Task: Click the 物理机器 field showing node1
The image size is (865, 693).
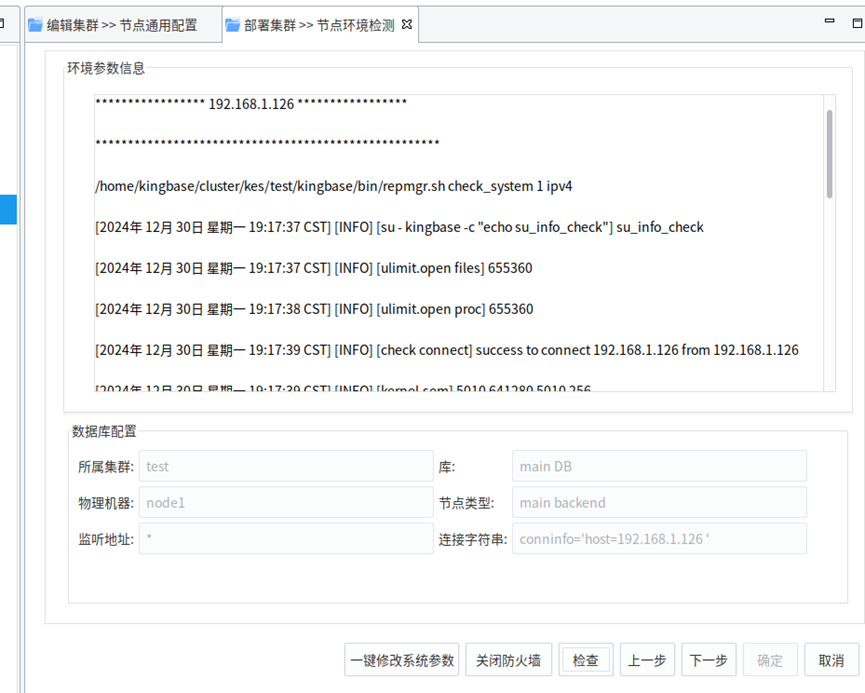Action: 285,503
